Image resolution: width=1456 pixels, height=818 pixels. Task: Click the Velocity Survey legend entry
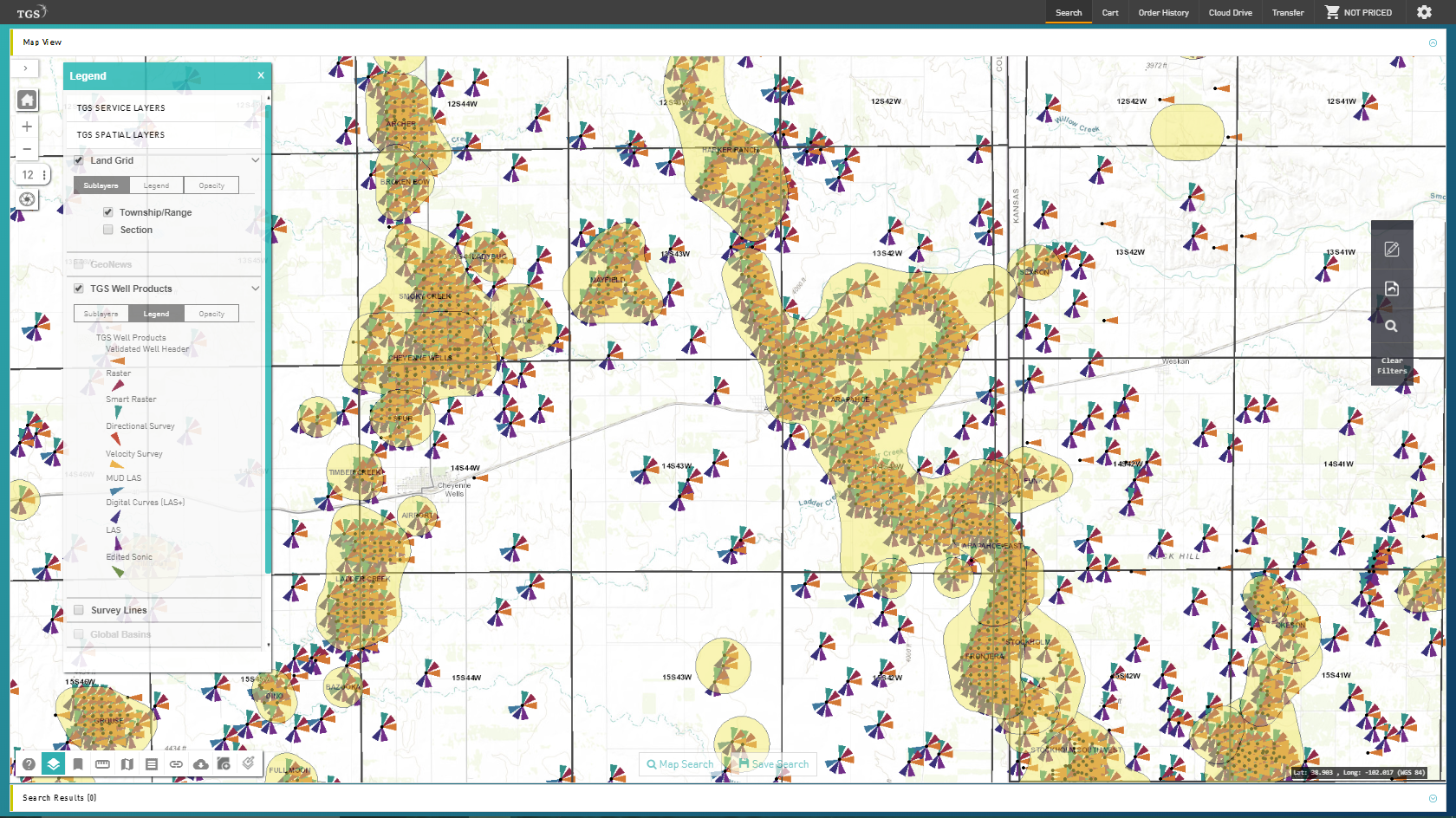(134, 454)
